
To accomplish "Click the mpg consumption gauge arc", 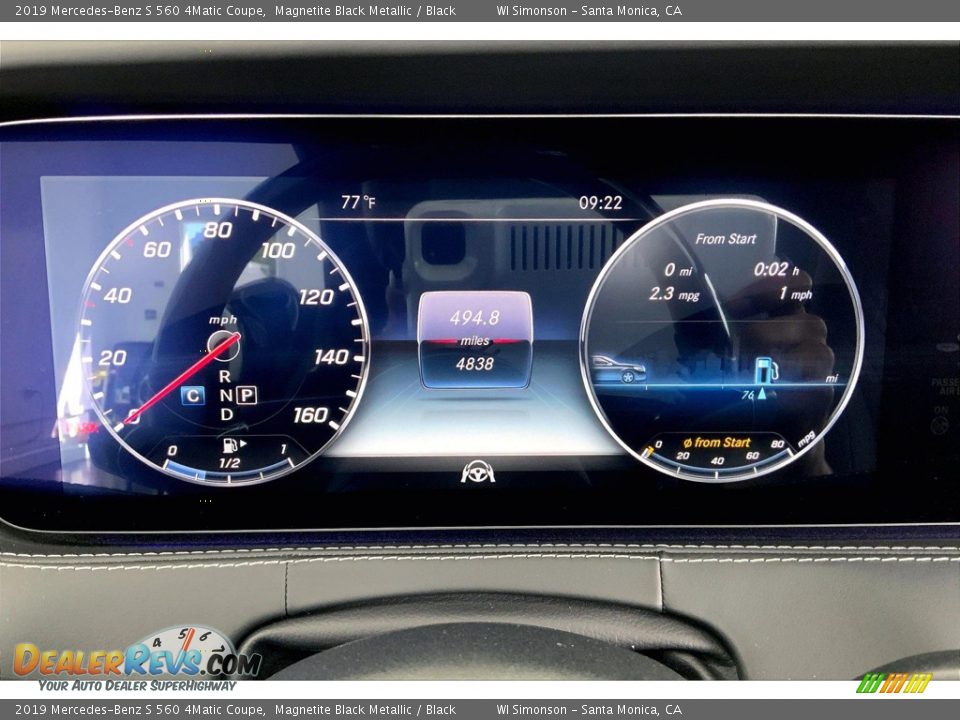I will [718, 467].
